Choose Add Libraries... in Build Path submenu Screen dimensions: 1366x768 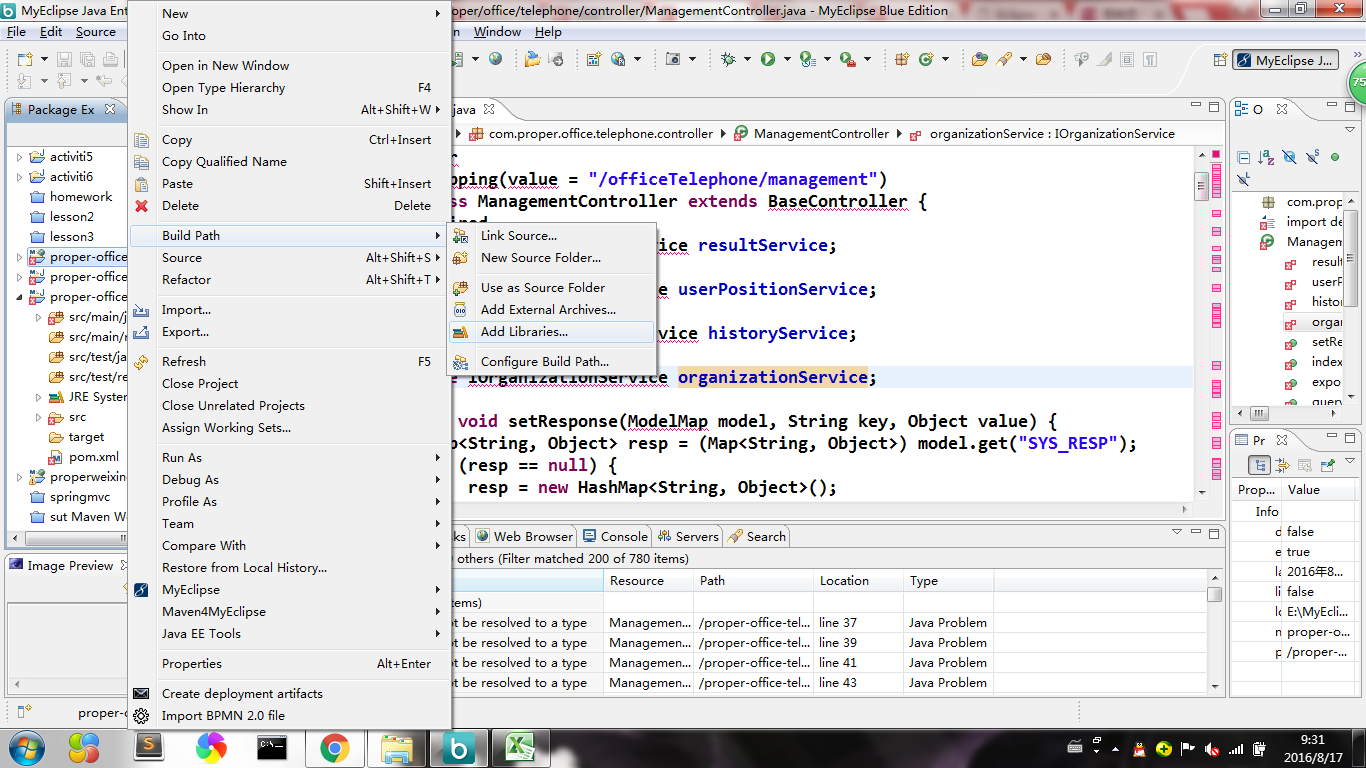[x=551, y=332]
